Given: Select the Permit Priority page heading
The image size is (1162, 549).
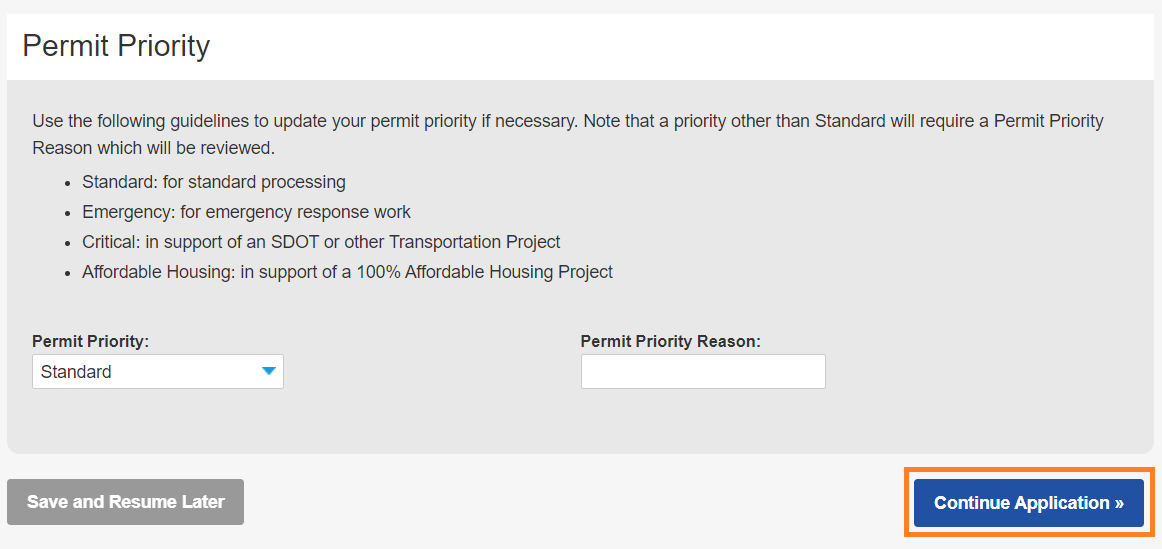Looking at the screenshot, I should 116,46.
